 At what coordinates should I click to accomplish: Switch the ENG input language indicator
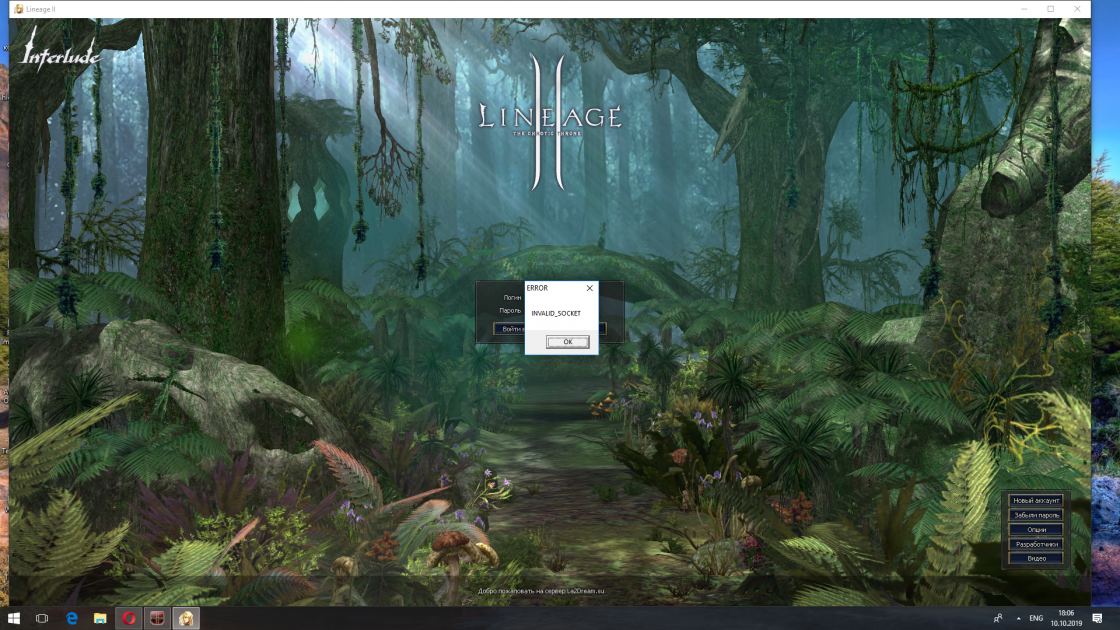(x=1036, y=618)
